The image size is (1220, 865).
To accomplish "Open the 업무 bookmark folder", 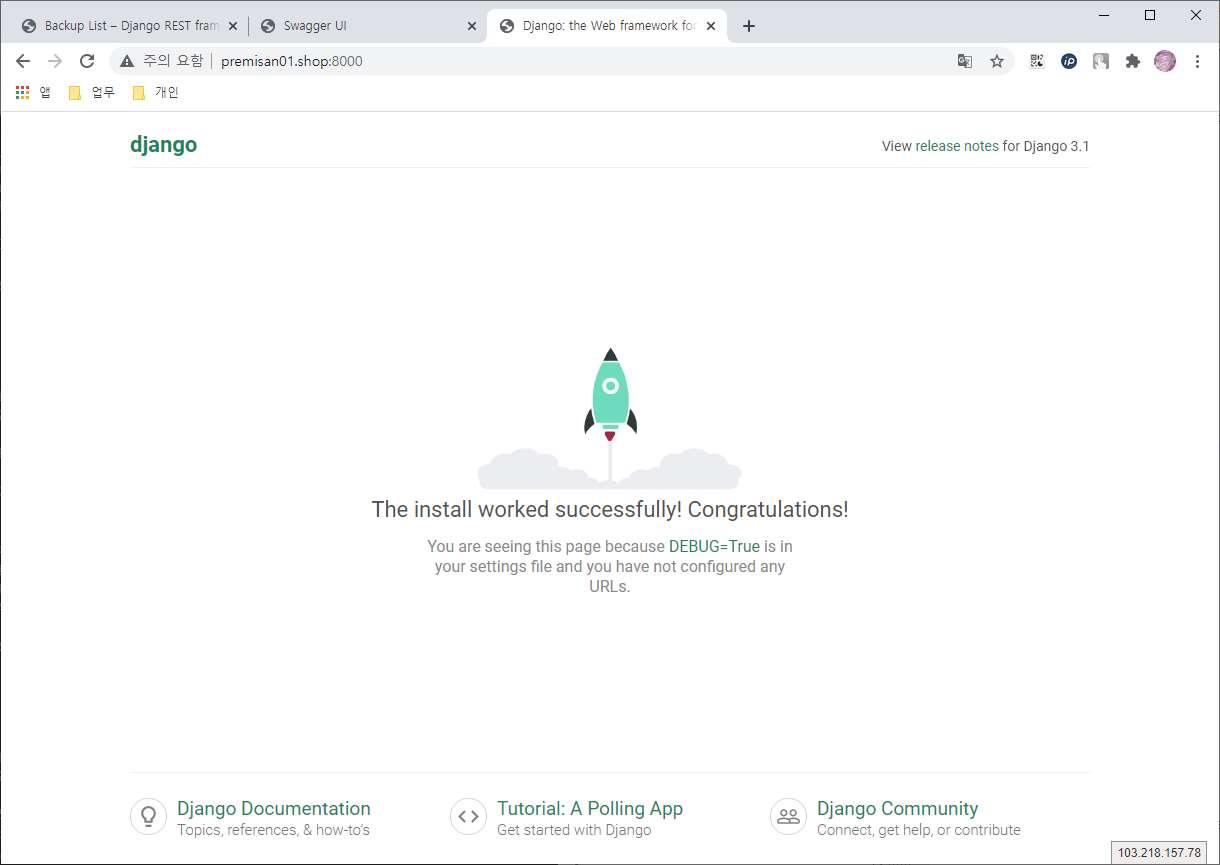I will point(92,92).
